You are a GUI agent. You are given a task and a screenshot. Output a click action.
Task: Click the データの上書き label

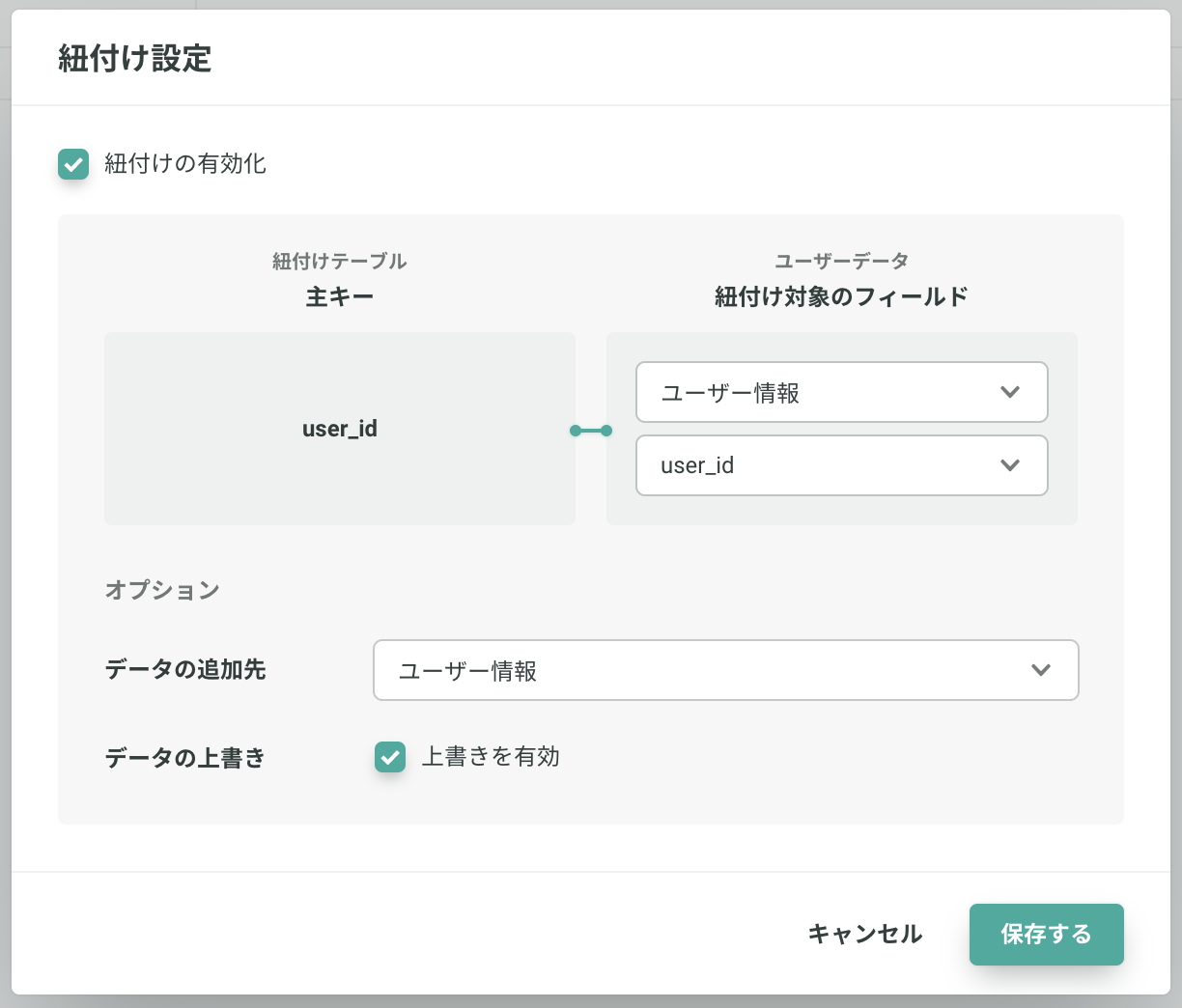coord(185,758)
